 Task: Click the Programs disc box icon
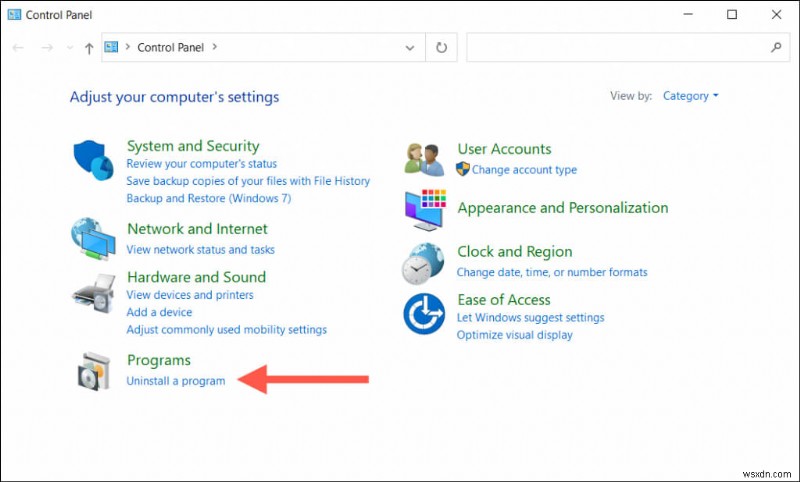coord(94,371)
